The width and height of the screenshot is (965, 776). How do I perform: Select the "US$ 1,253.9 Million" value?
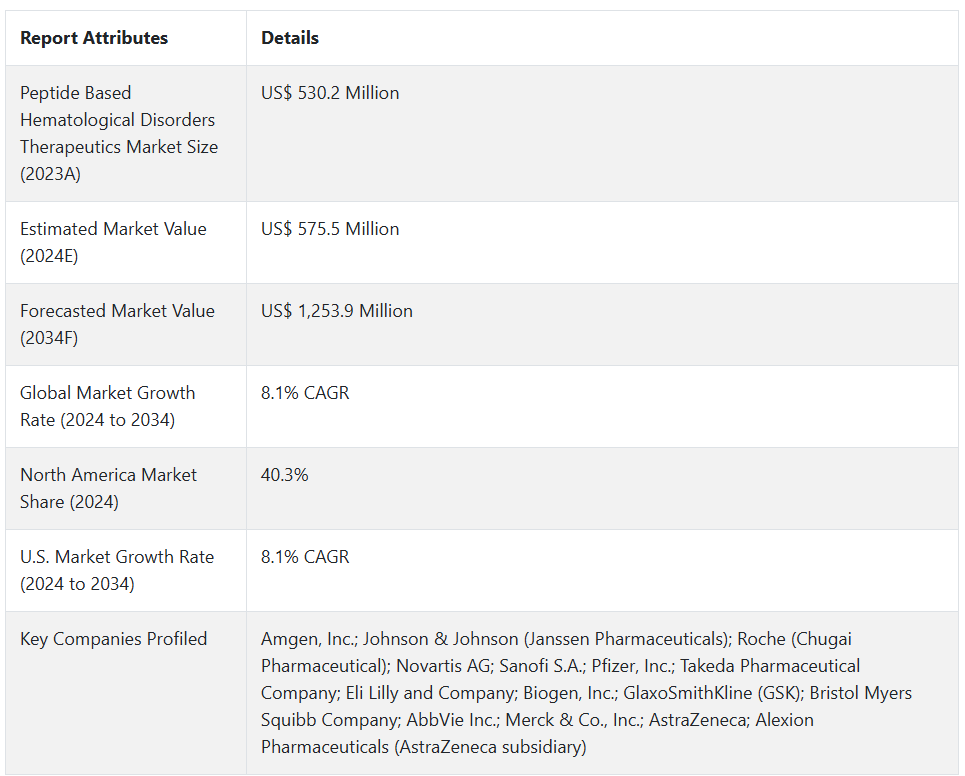pyautogui.click(x=337, y=311)
